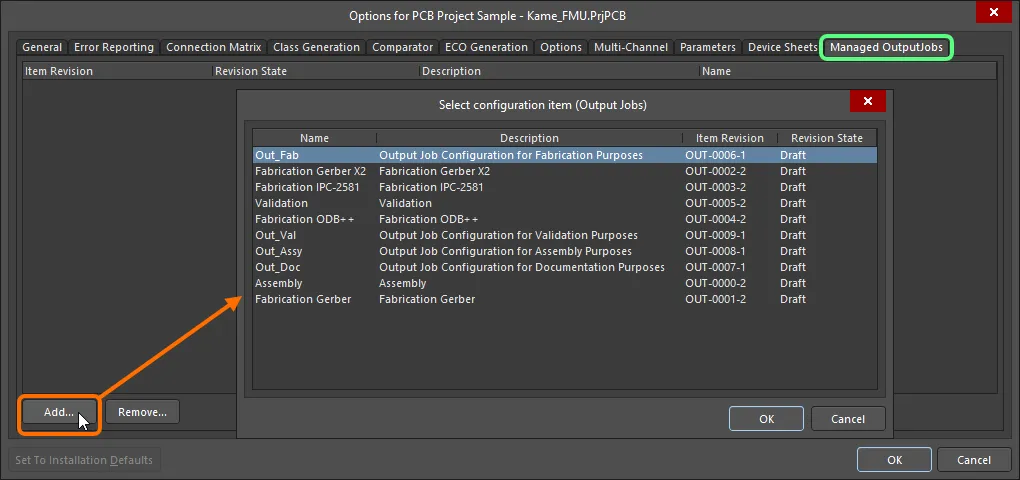Open the Class Generation tab

point(316,47)
